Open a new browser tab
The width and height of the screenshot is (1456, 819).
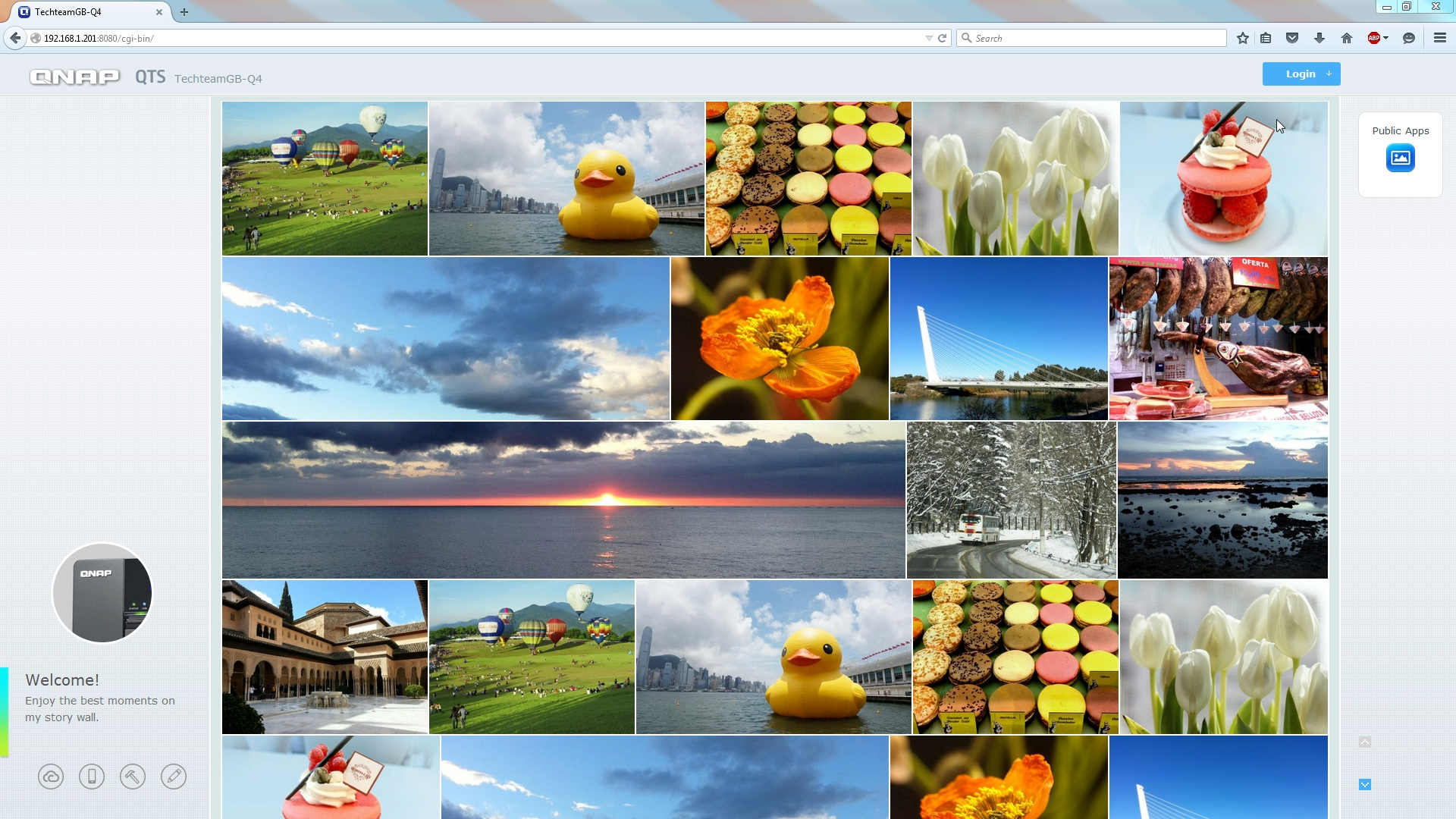pos(184,12)
